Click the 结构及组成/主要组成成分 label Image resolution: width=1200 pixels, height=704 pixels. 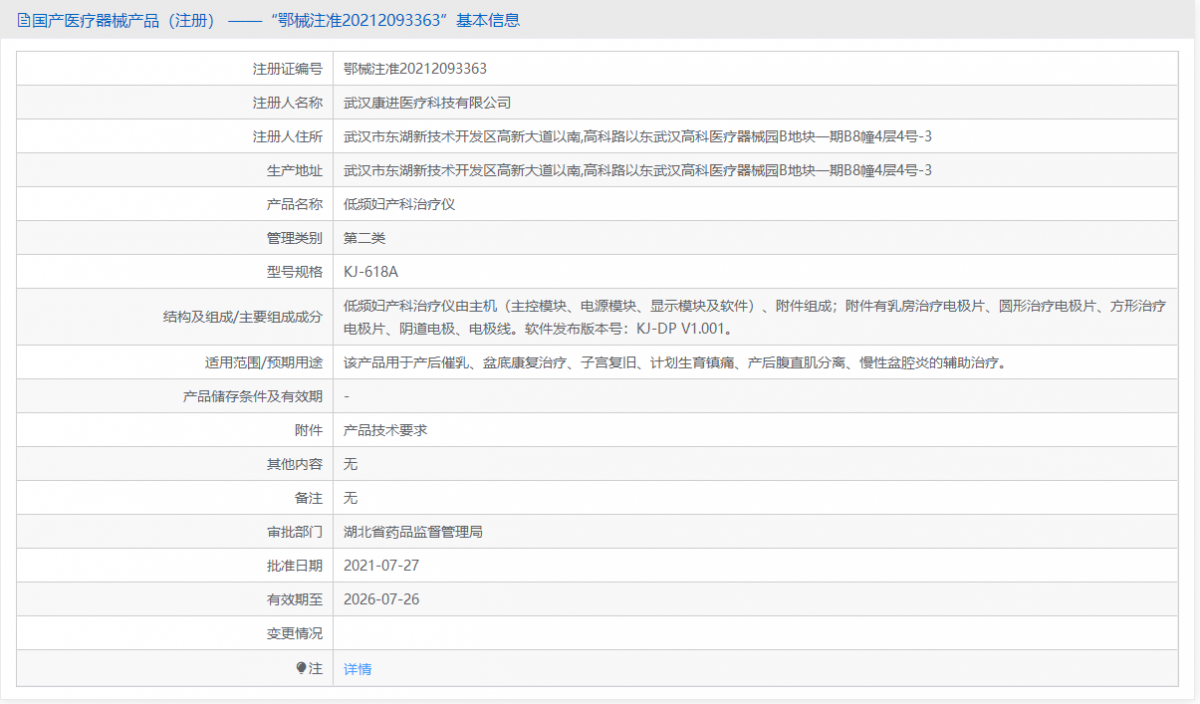click(x=243, y=317)
